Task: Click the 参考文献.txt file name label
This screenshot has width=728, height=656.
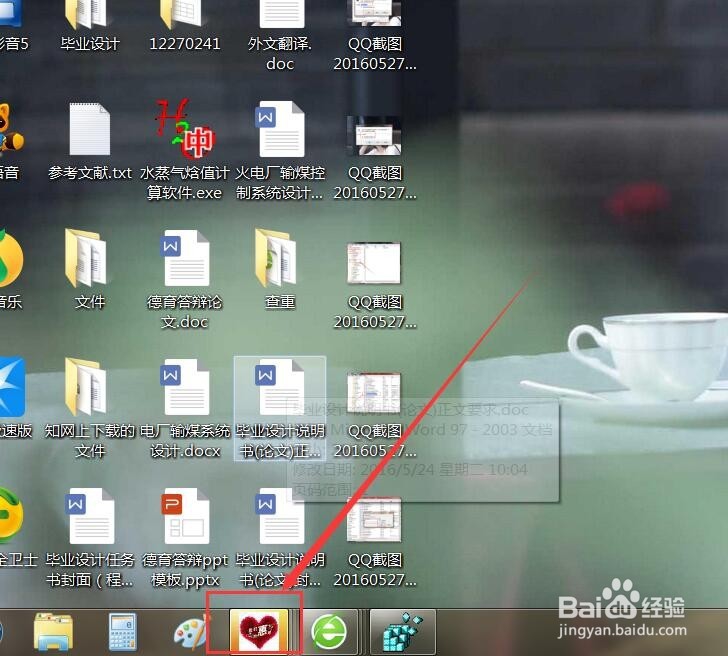Action: [90, 173]
